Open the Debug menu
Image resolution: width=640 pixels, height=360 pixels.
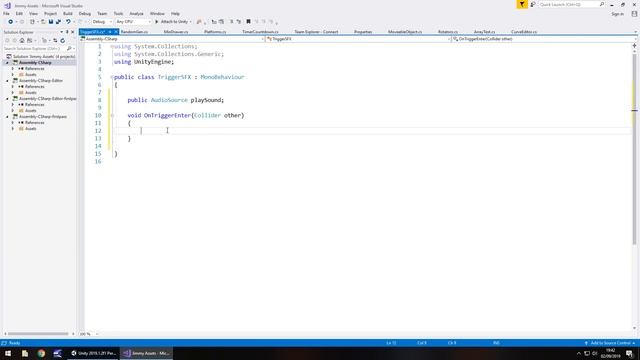point(85,13)
